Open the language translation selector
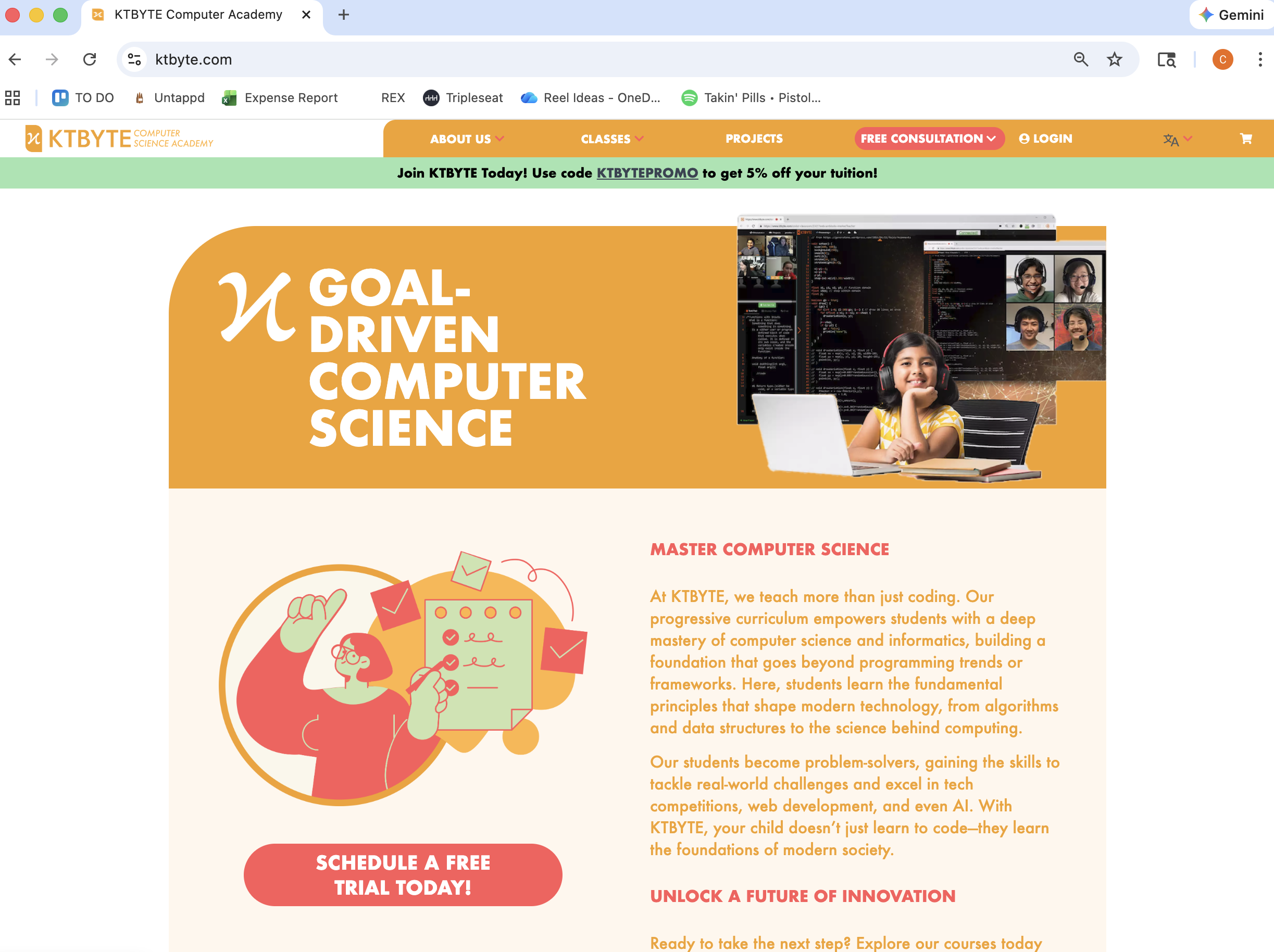1274x952 pixels. pyautogui.click(x=1176, y=140)
